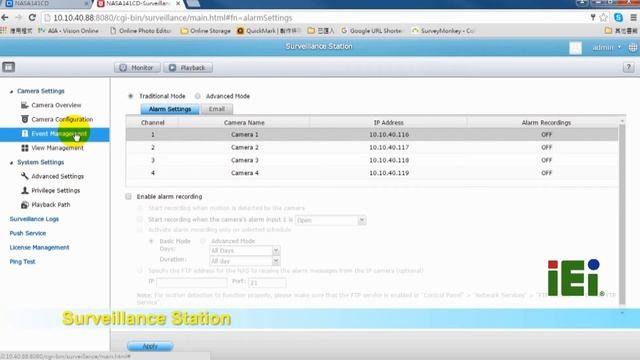Reload the page
Image resolution: width=640 pixels, height=360 pixels.
click(x=32, y=18)
